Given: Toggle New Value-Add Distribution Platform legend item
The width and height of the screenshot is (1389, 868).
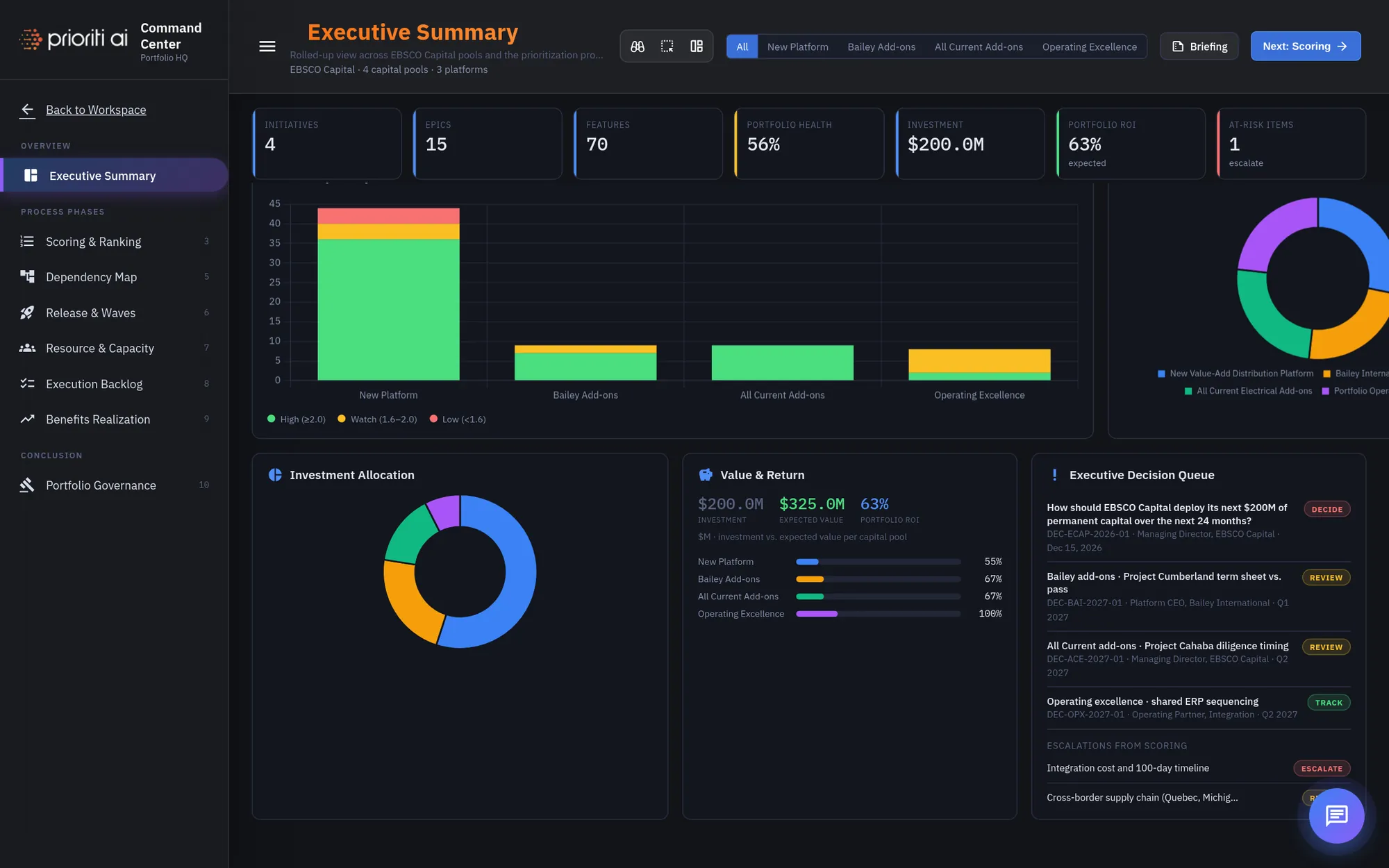Looking at the screenshot, I should (x=1236, y=374).
